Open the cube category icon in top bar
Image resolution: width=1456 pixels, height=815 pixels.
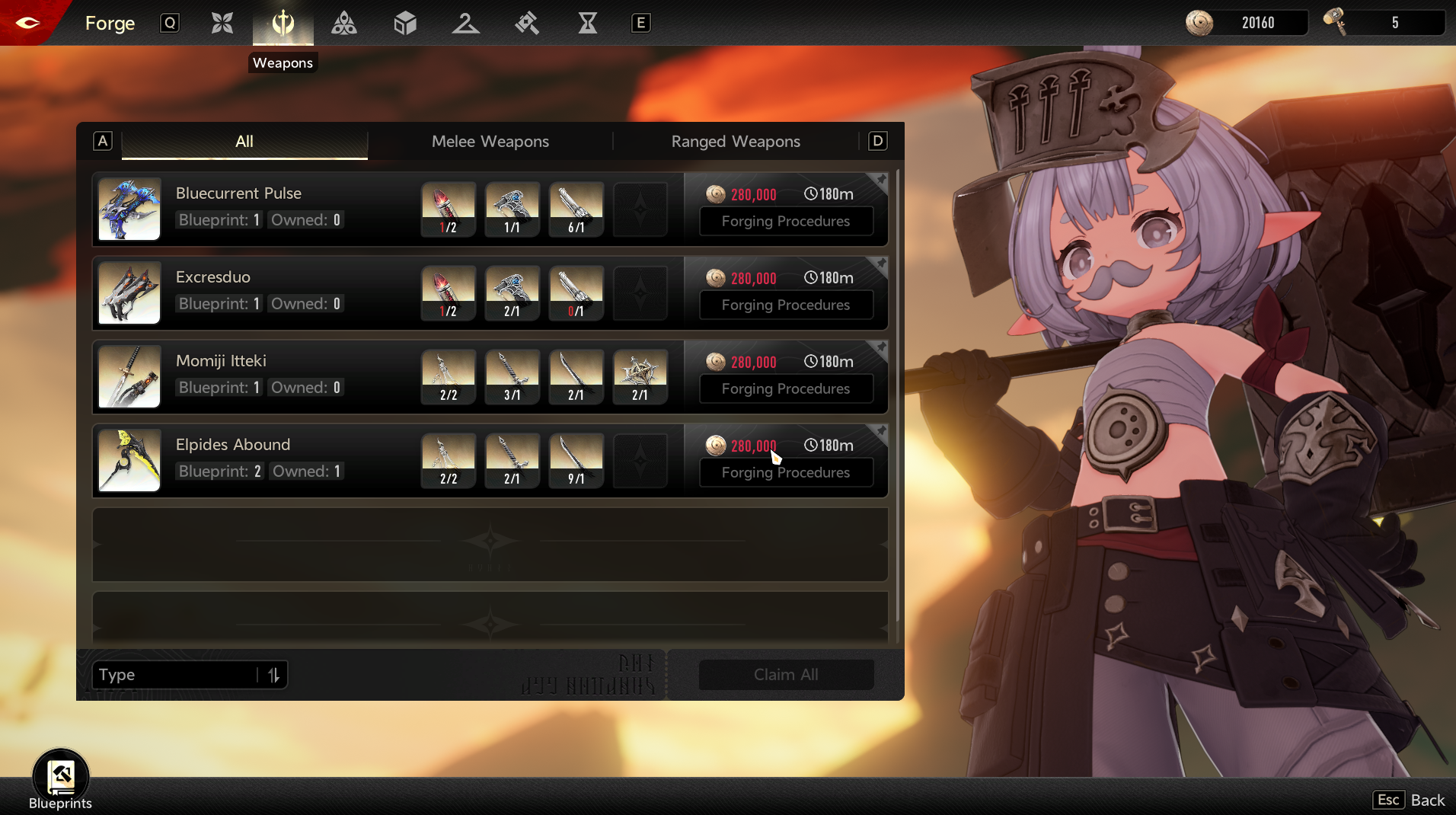click(405, 23)
